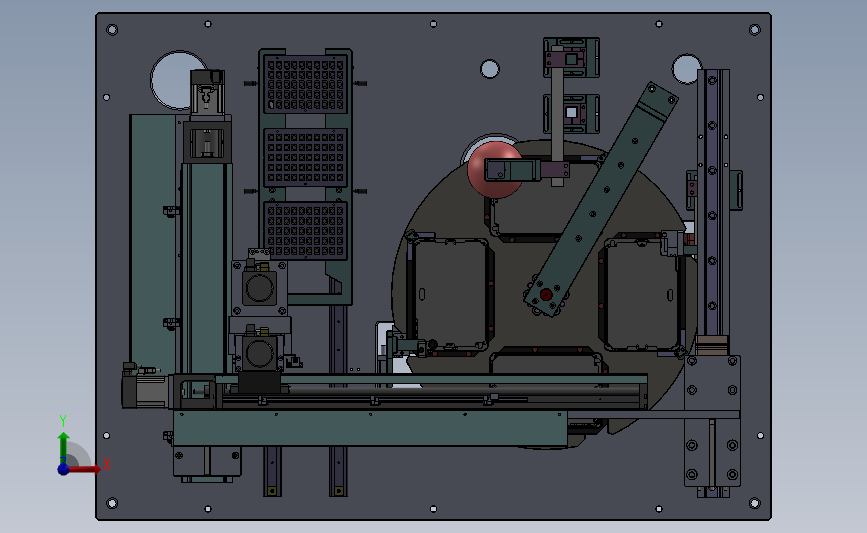The width and height of the screenshot is (867, 533).
Task: Select the bottom-right bracket plate with bolts
Action: (x=712, y=421)
